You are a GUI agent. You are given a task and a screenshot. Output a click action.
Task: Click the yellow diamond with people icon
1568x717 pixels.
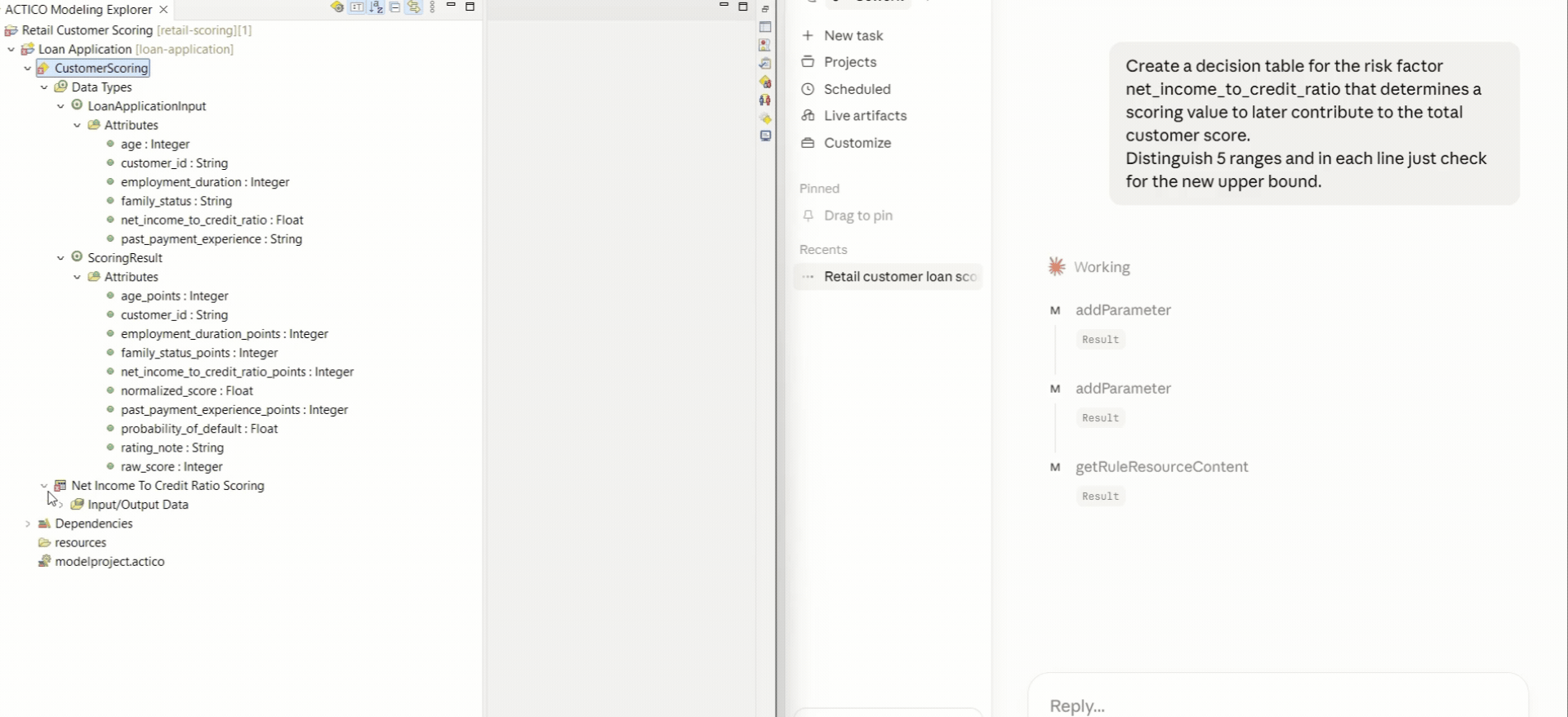pyautogui.click(x=765, y=82)
